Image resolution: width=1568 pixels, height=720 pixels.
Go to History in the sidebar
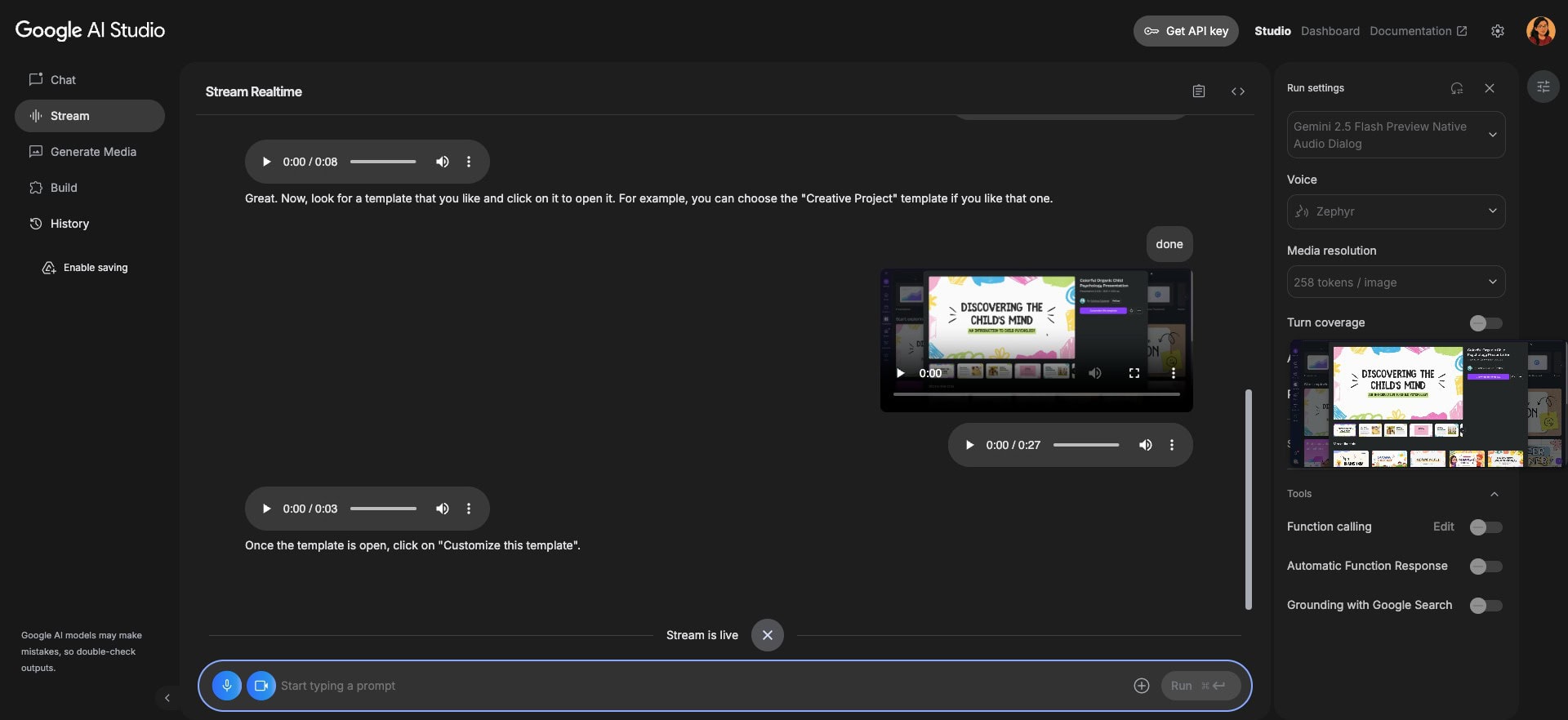(x=69, y=224)
